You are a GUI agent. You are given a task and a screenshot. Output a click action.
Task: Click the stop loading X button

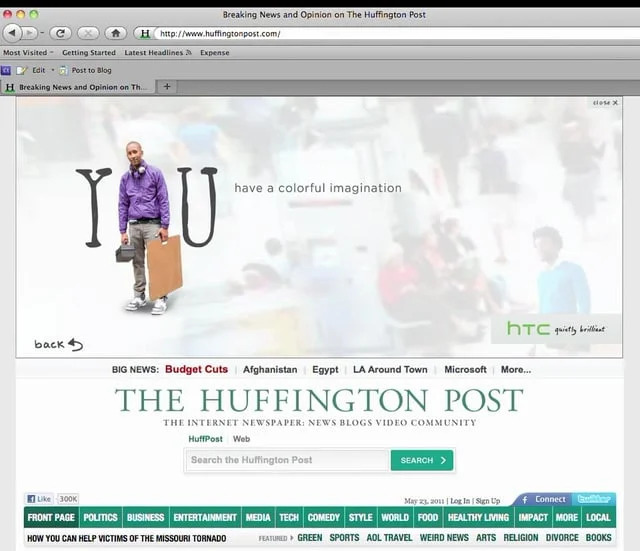[88, 33]
